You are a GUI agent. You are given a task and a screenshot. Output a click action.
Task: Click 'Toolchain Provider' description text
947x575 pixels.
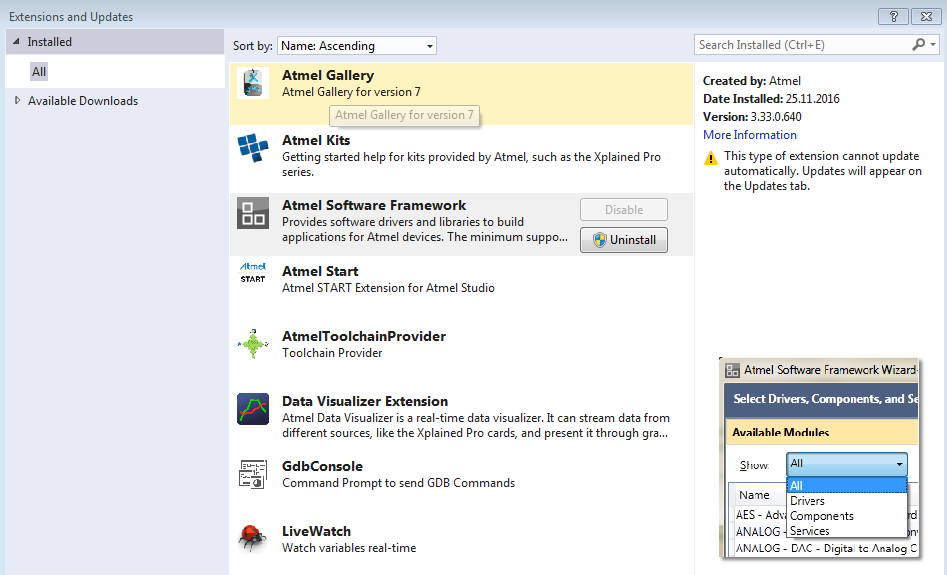point(332,353)
